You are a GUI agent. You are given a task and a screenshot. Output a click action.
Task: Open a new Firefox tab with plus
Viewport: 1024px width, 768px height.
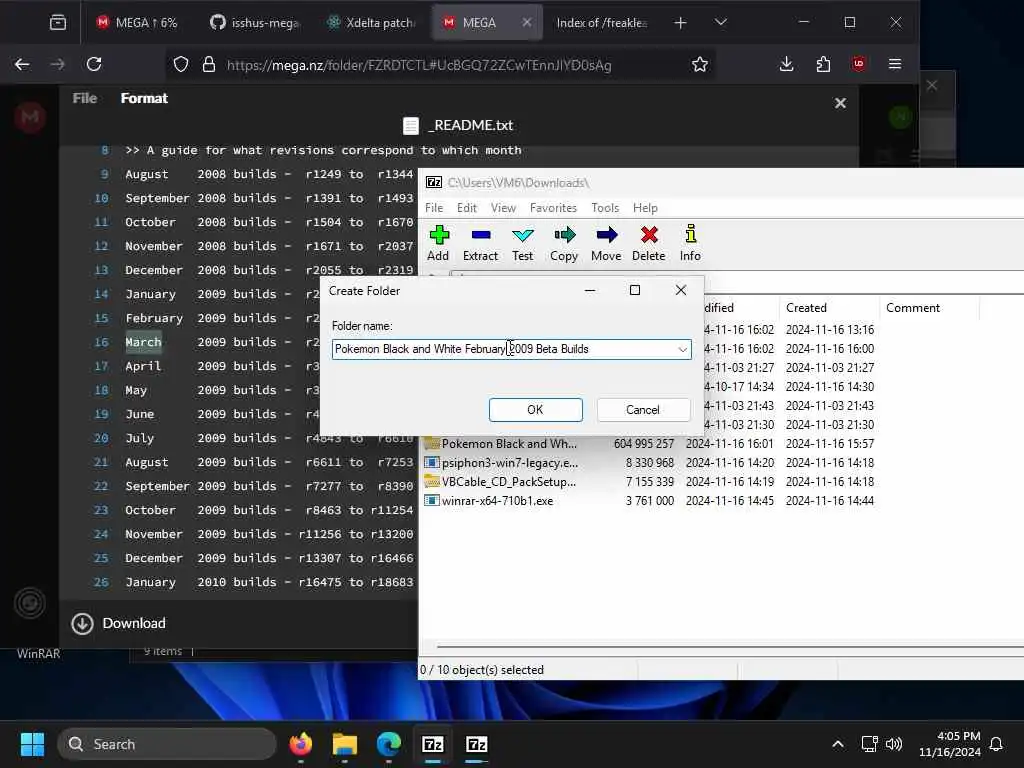click(680, 23)
